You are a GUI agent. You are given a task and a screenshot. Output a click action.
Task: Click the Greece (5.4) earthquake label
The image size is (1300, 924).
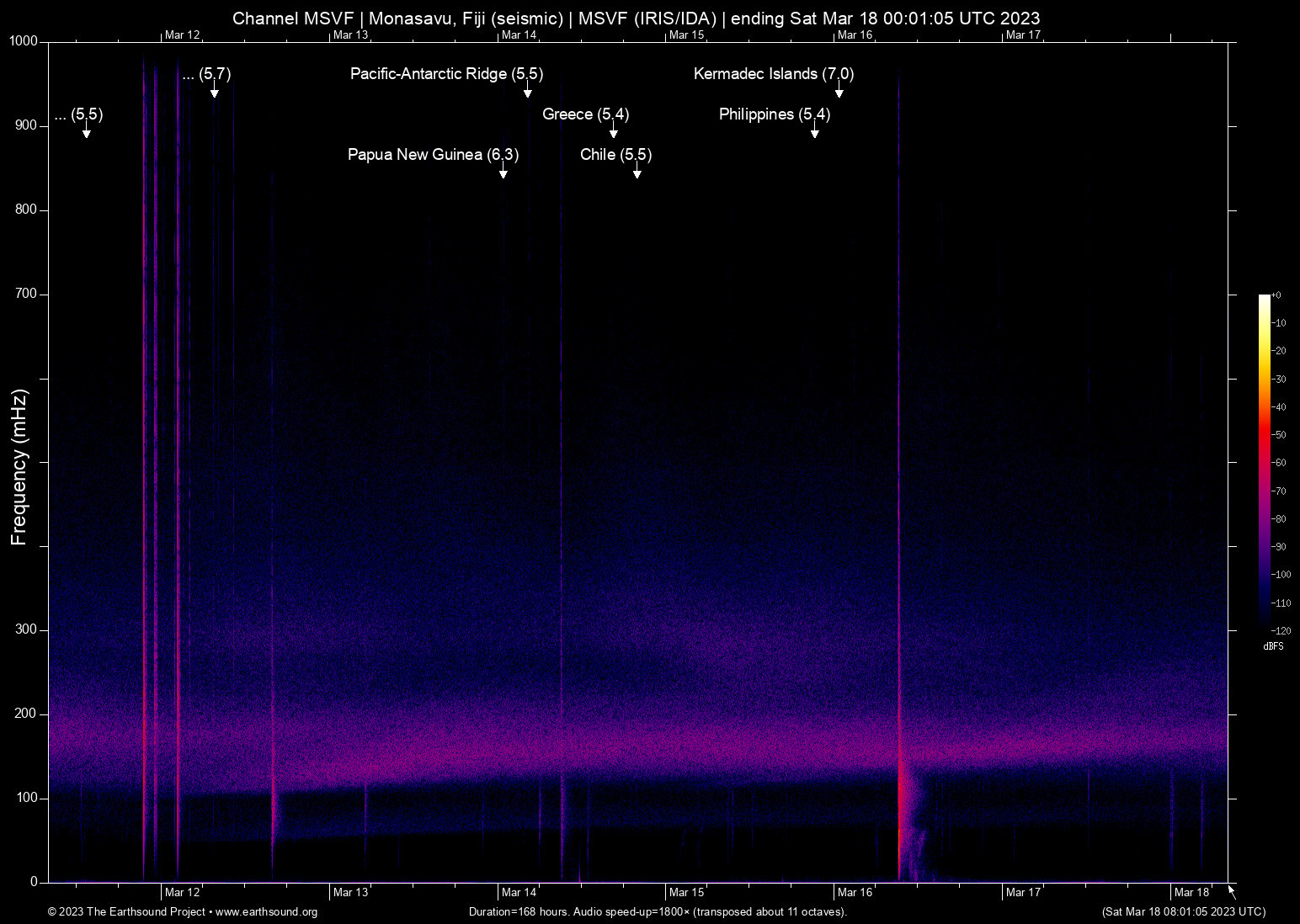(x=586, y=114)
